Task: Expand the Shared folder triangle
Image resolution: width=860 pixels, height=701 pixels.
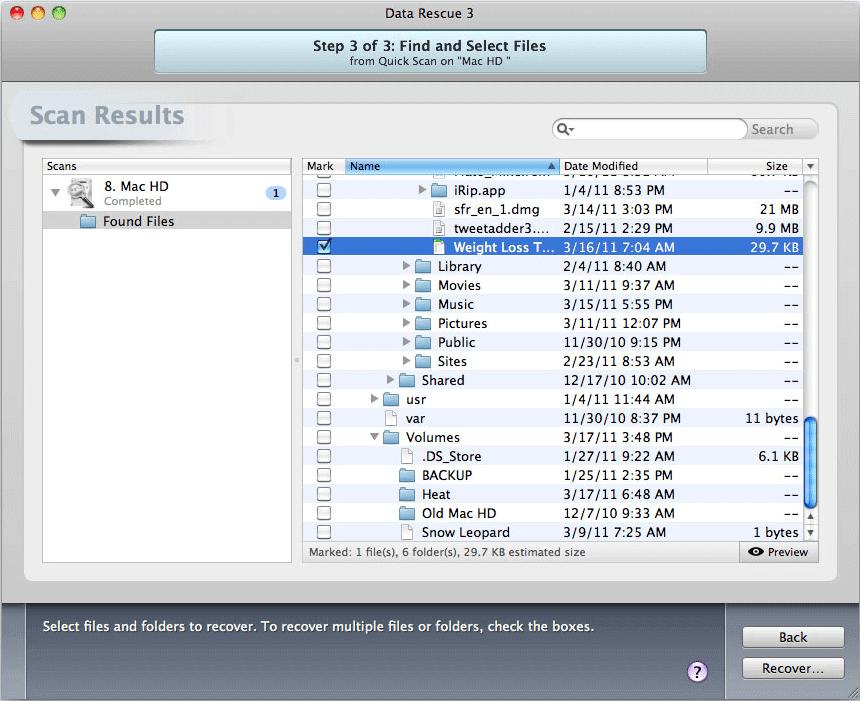Action: pos(391,380)
